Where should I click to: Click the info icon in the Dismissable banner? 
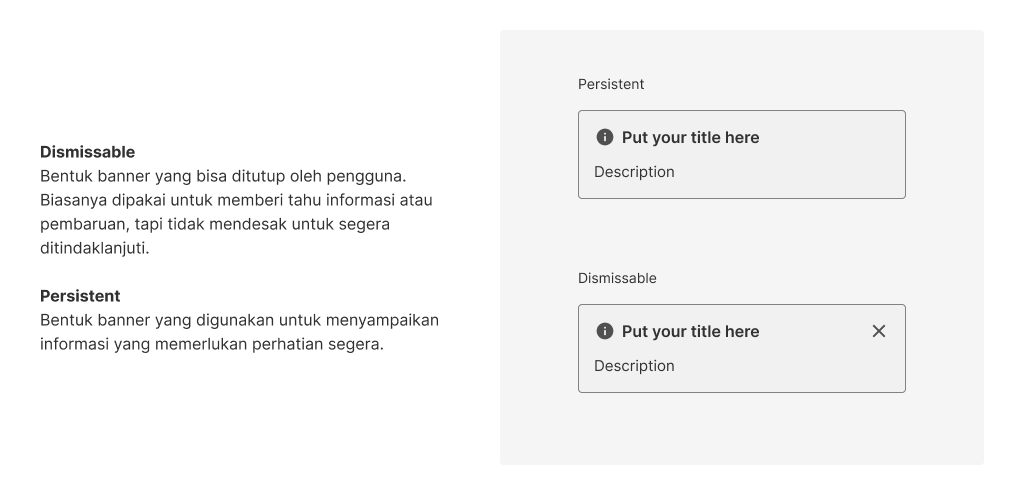point(604,331)
